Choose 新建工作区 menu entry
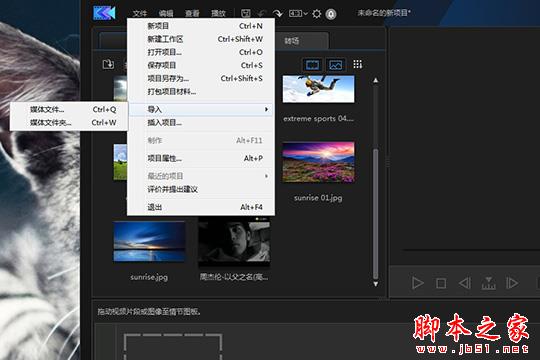 [x=201, y=39]
